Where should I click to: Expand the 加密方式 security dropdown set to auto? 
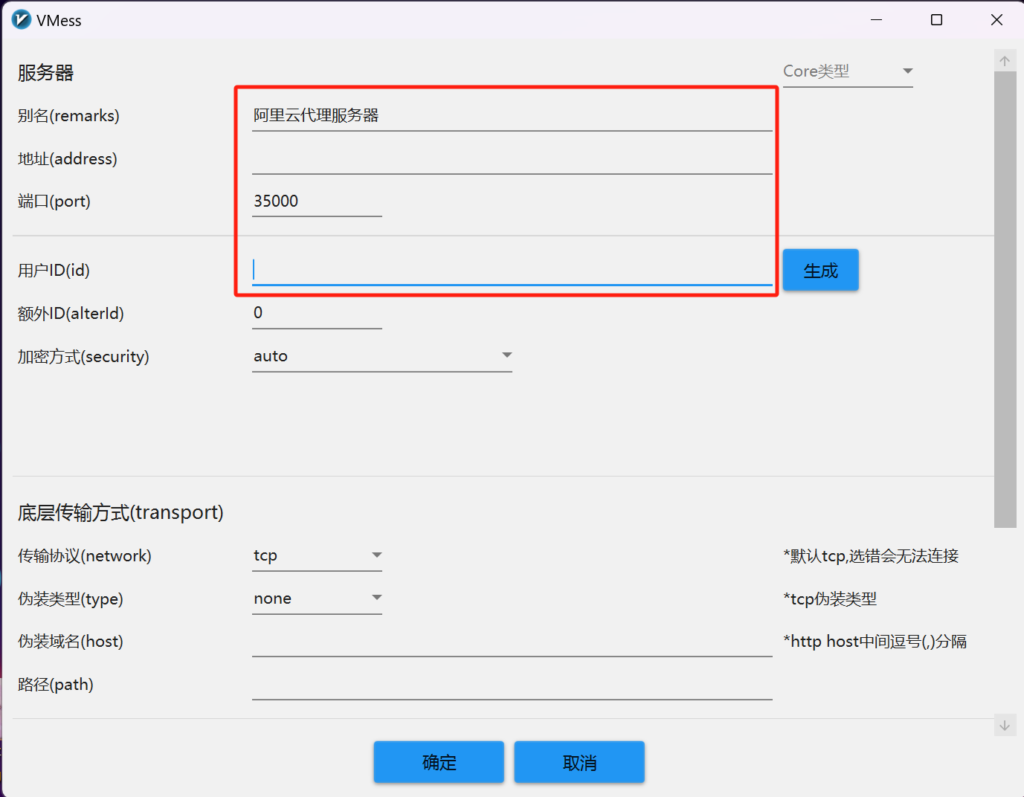(x=382, y=356)
